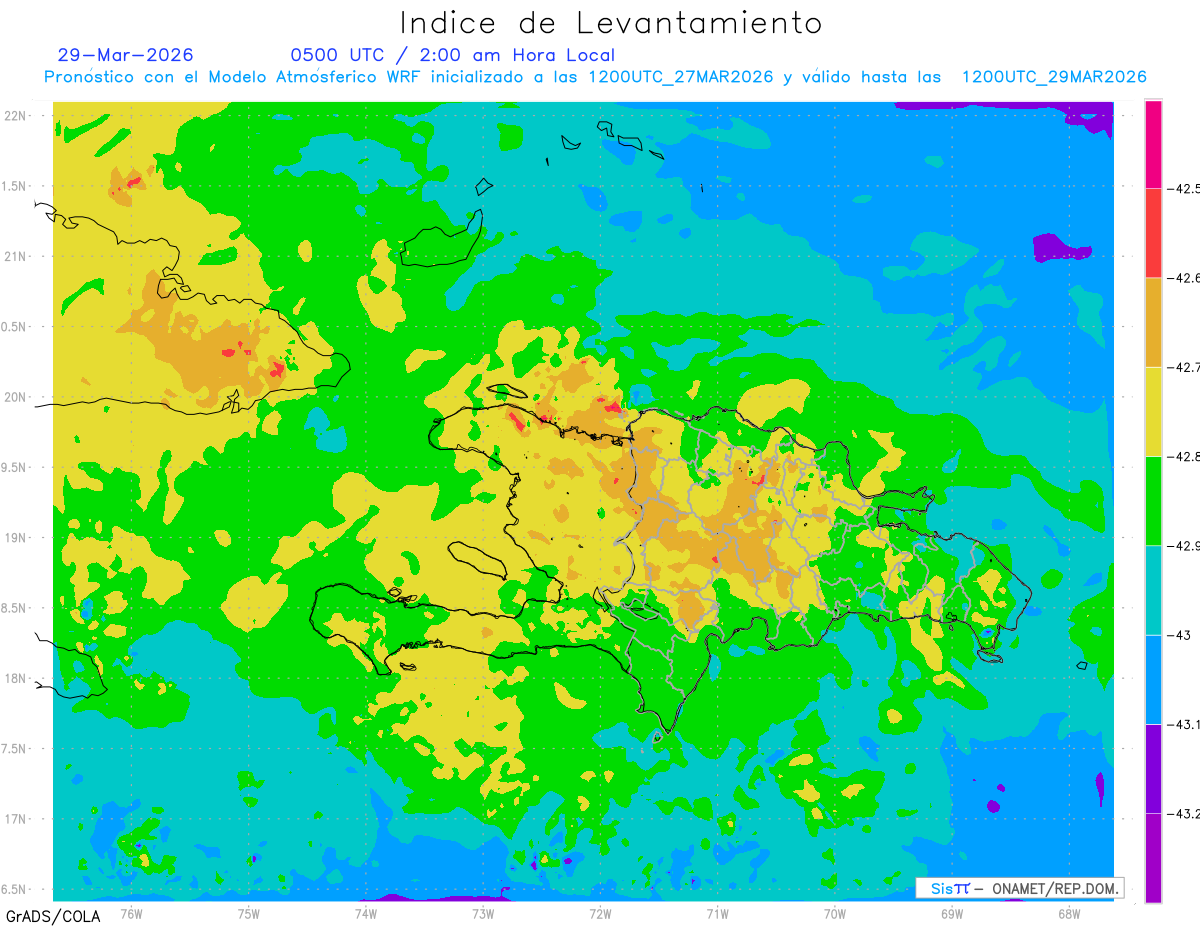
Task: Pick the orange legend swatch above -42.7
Action: pyautogui.click(x=1153, y=322)
